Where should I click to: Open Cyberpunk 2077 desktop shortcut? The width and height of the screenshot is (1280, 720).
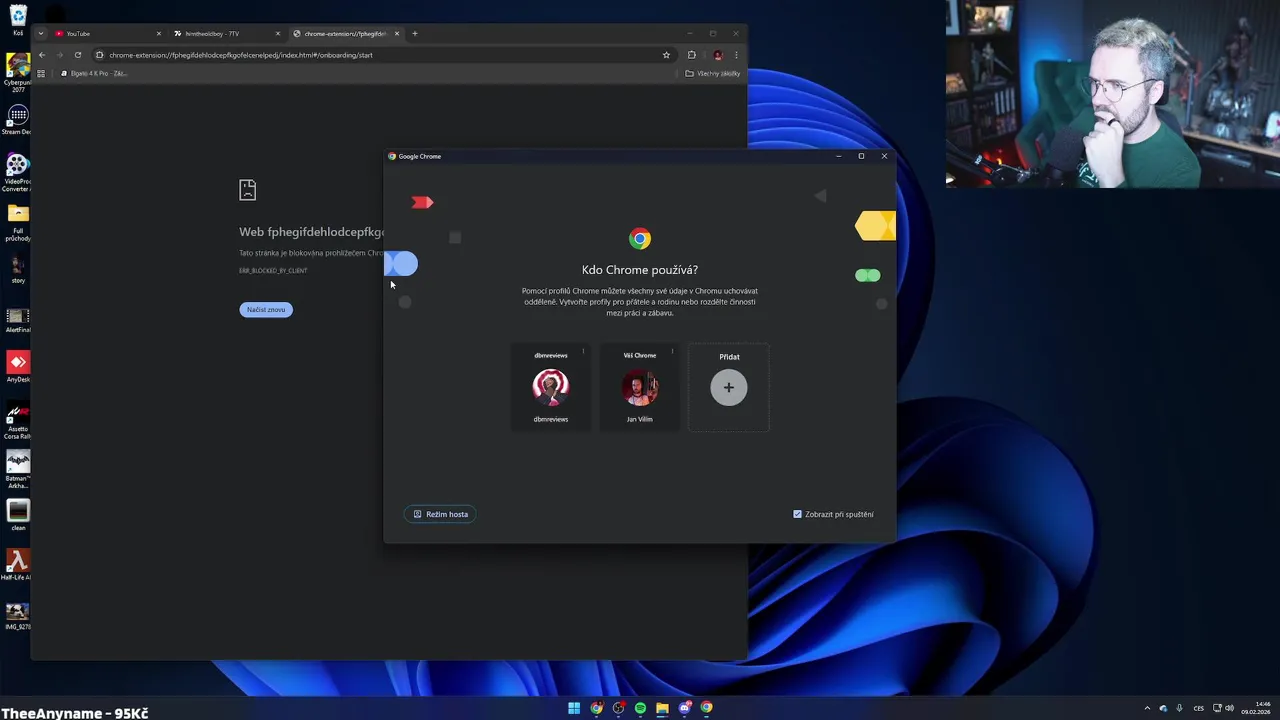pos(18,72)
